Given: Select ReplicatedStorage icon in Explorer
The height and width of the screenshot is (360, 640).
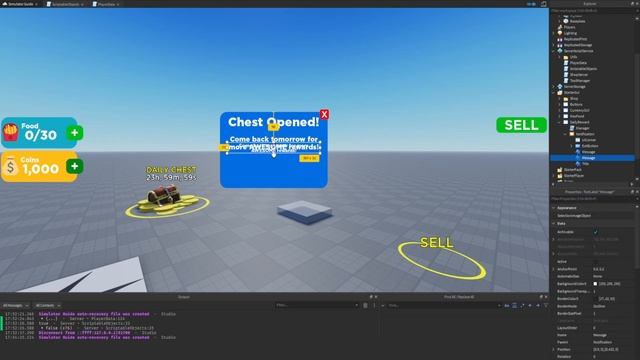Looking at the screenshot, I should click(x=560, y=45).
